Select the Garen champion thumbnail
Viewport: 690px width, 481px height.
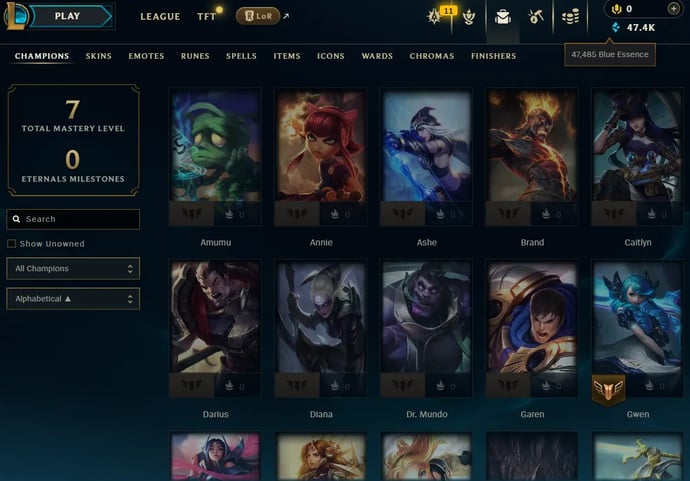point(532,329)
